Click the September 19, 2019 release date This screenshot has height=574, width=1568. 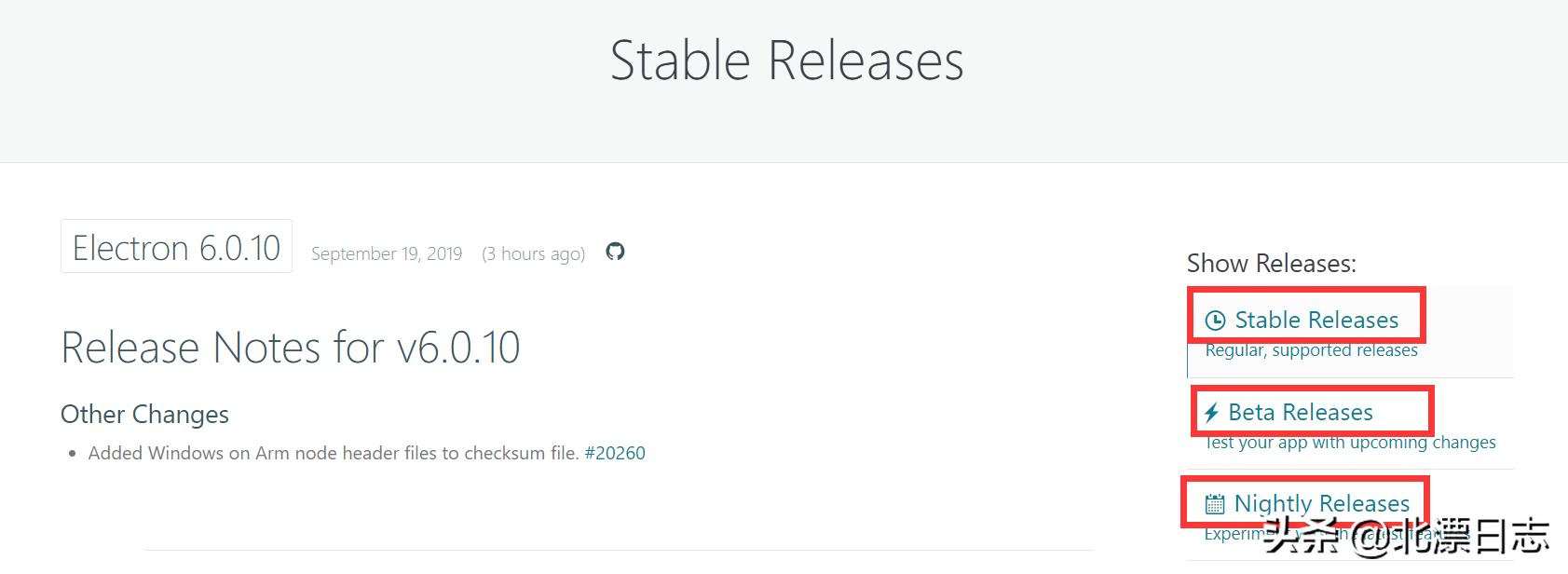coord(387,253)
